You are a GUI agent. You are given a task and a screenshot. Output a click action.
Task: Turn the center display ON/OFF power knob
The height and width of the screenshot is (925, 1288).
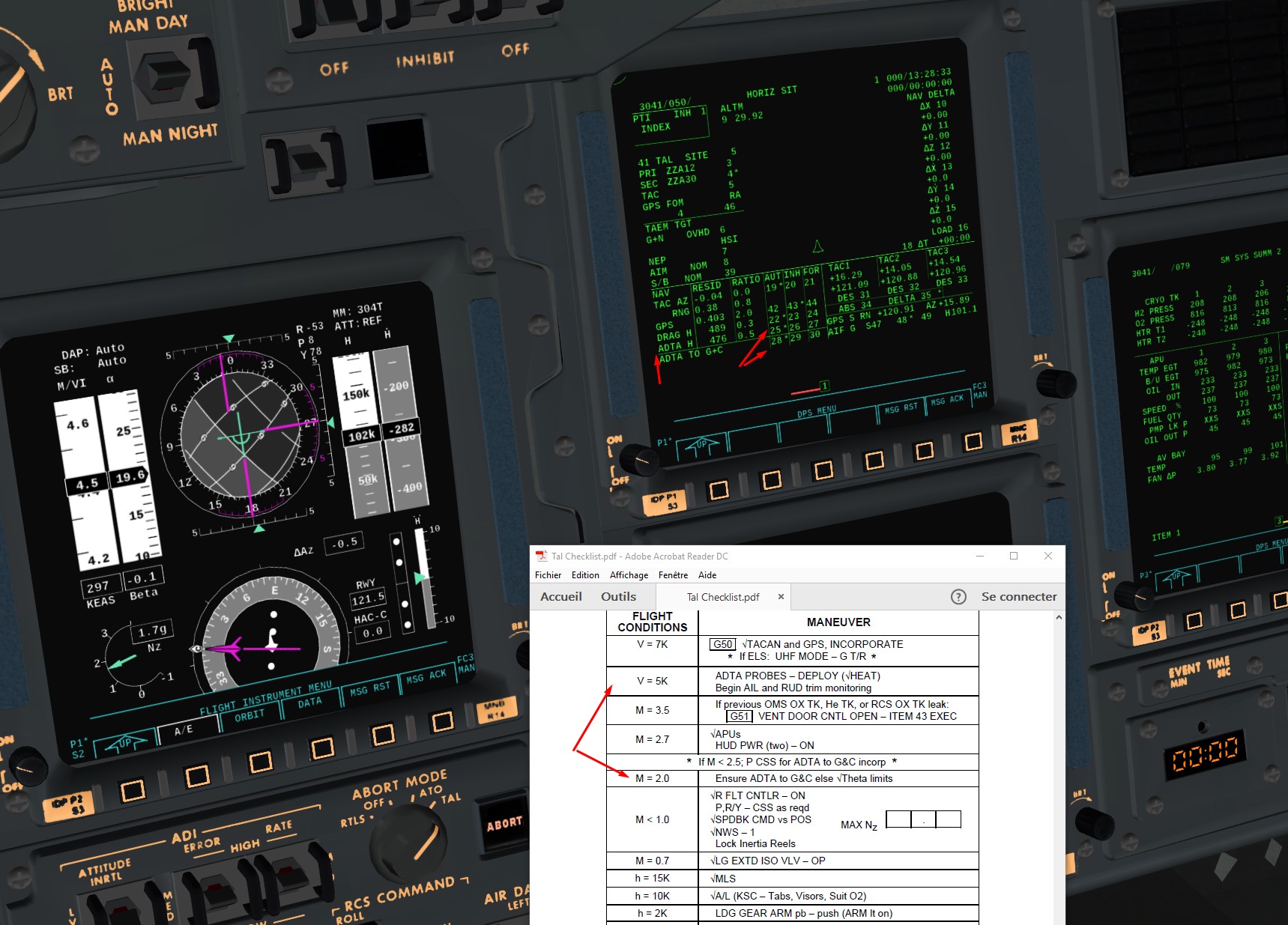click(636, 459)
